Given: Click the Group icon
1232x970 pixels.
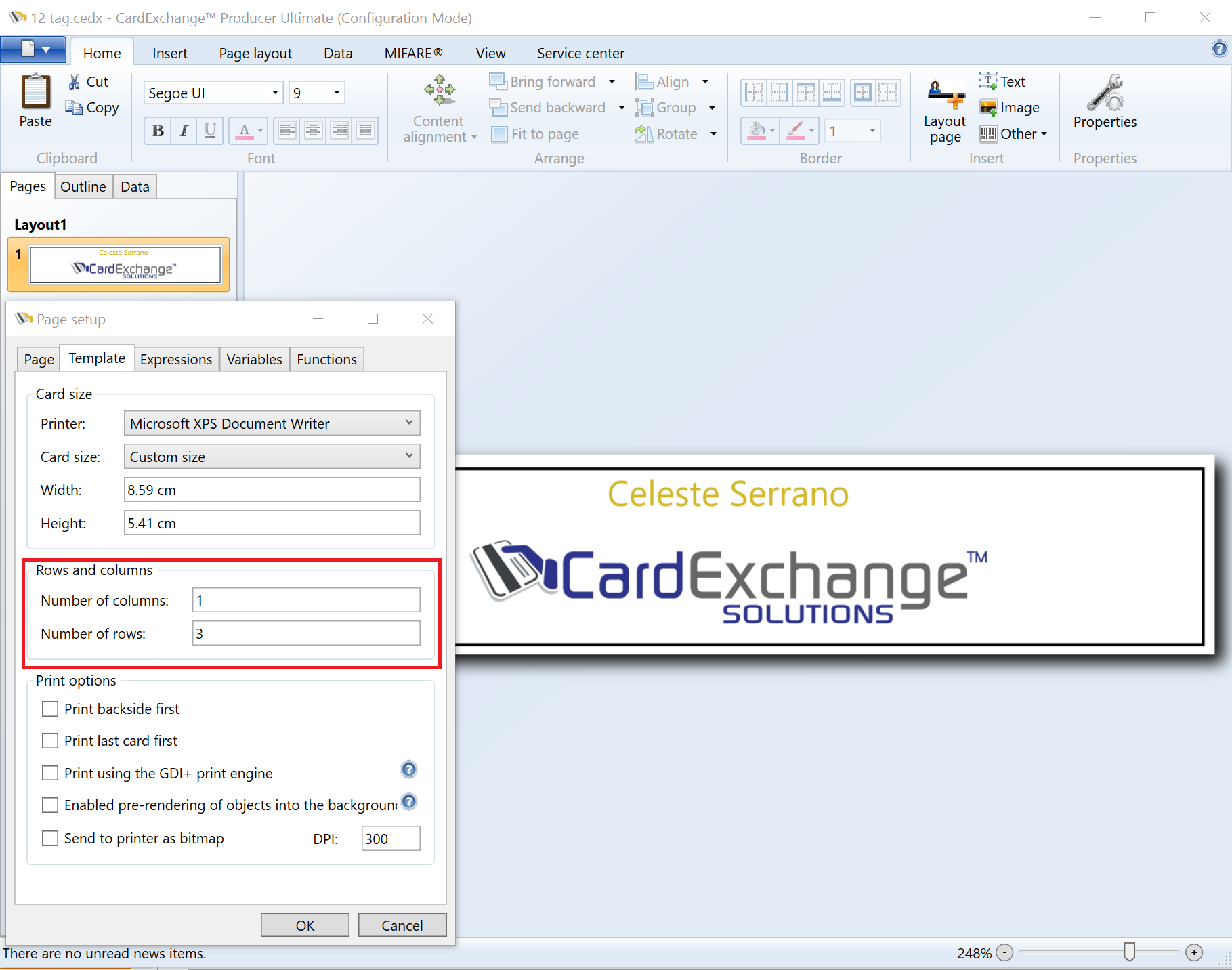Looking at the screenshot, I should click(644, 108).
